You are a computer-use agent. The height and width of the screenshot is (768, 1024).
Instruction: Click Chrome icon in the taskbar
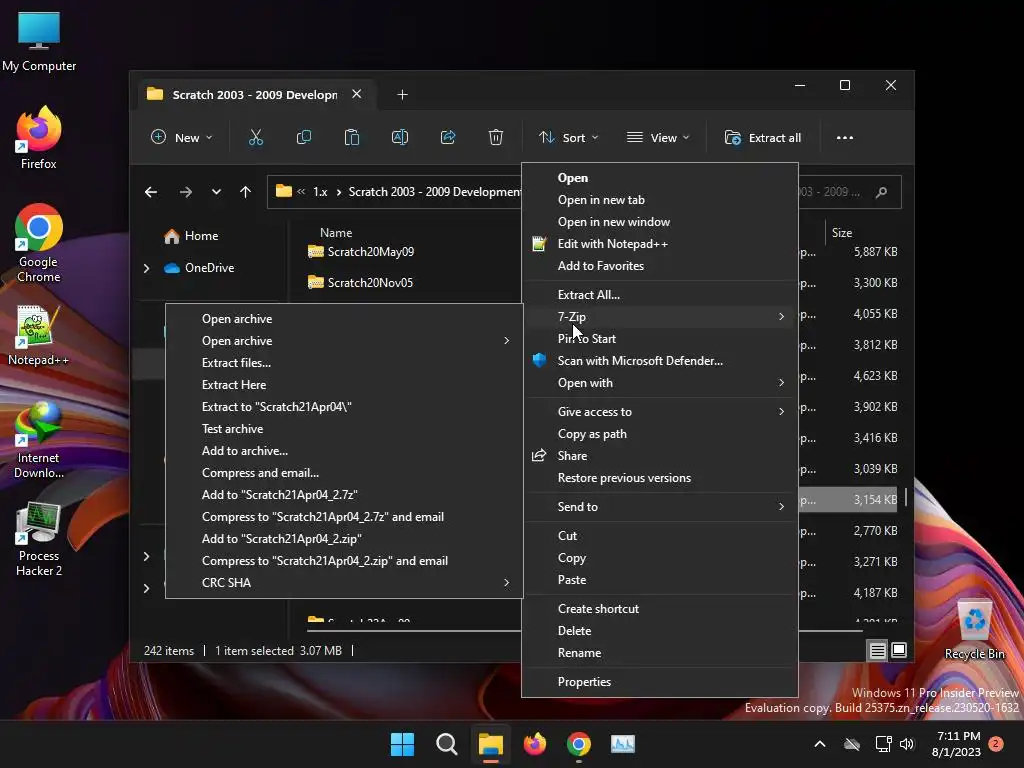(x=579, y=744)
